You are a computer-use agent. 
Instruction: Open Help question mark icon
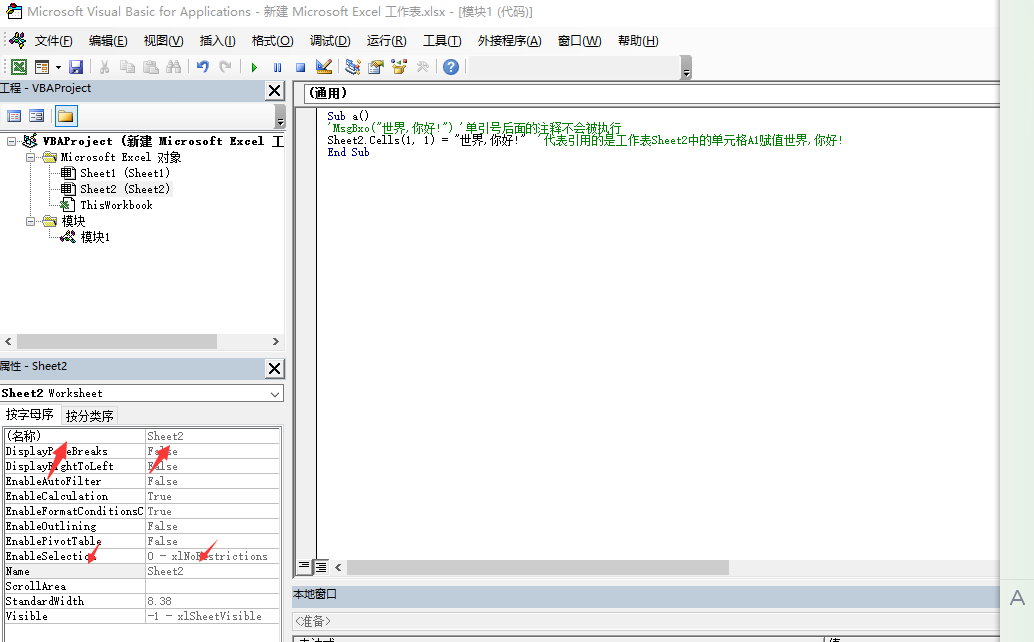click(x=451, y=67)
